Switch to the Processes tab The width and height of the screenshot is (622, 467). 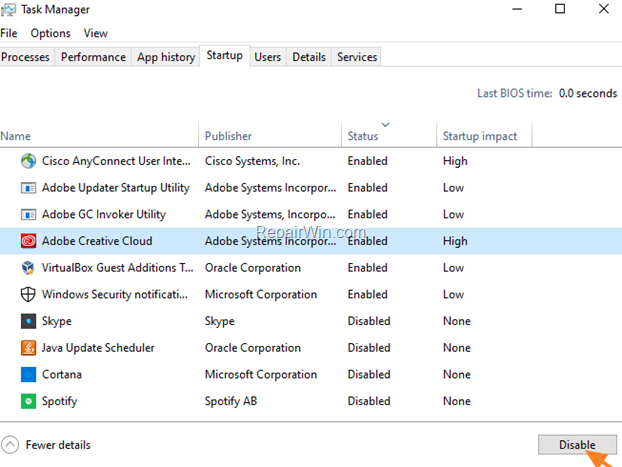tap(25, 57)
